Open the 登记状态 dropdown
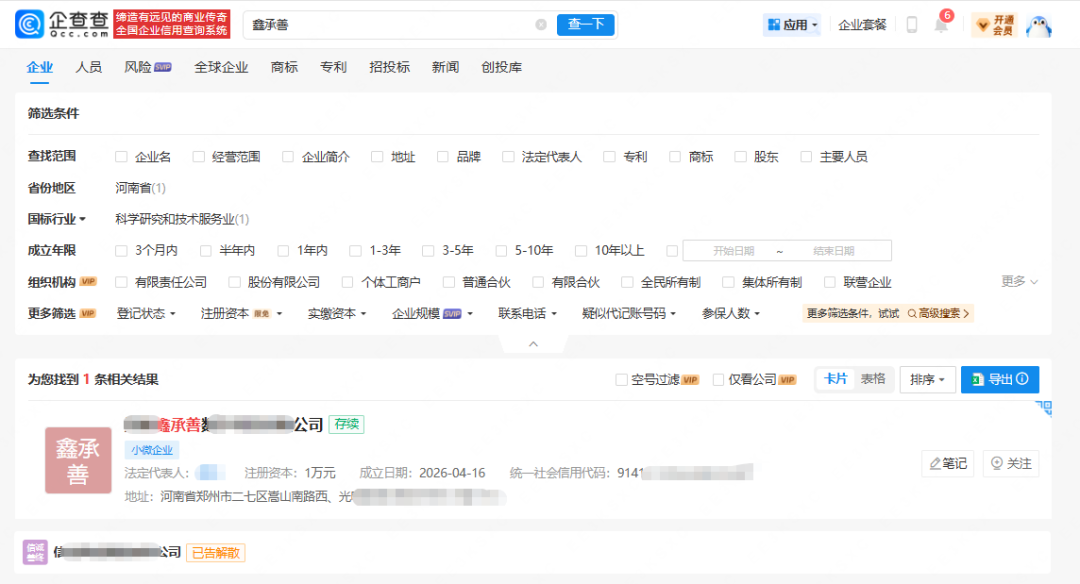1080x584 pixels. click(146, 313)
